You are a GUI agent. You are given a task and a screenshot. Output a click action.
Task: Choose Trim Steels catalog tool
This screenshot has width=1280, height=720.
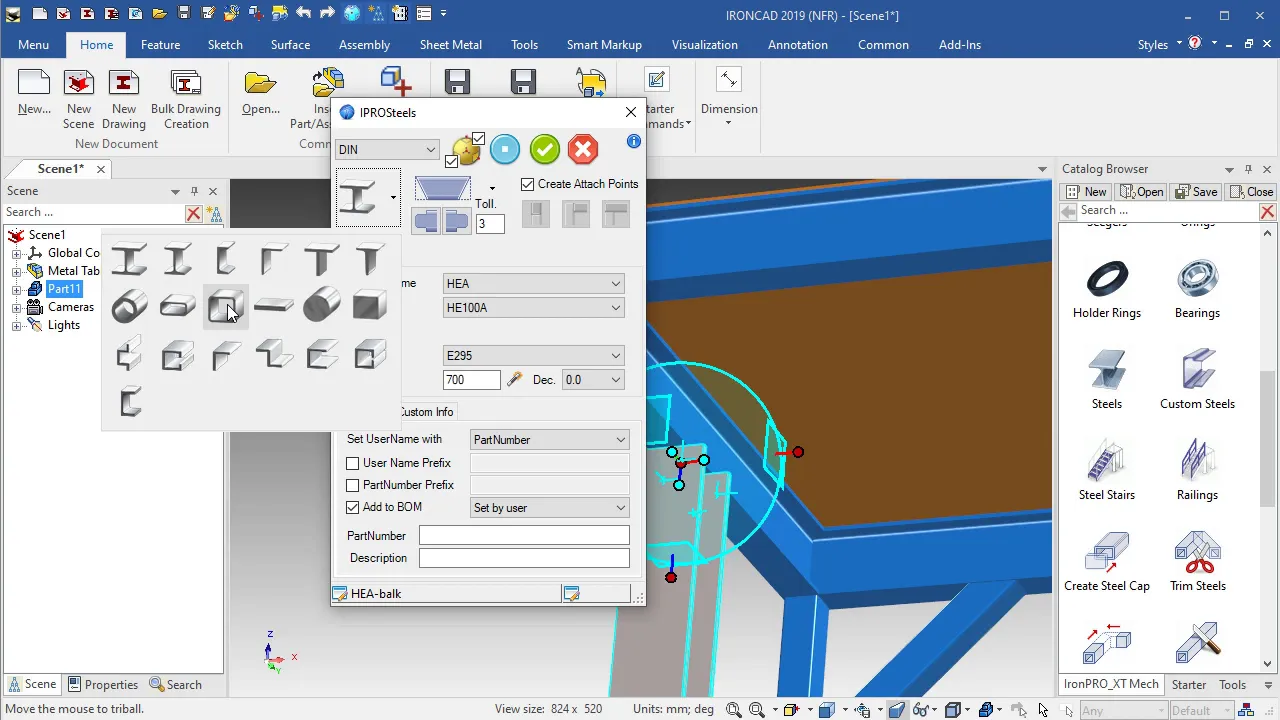click(x=1198, y=562)
